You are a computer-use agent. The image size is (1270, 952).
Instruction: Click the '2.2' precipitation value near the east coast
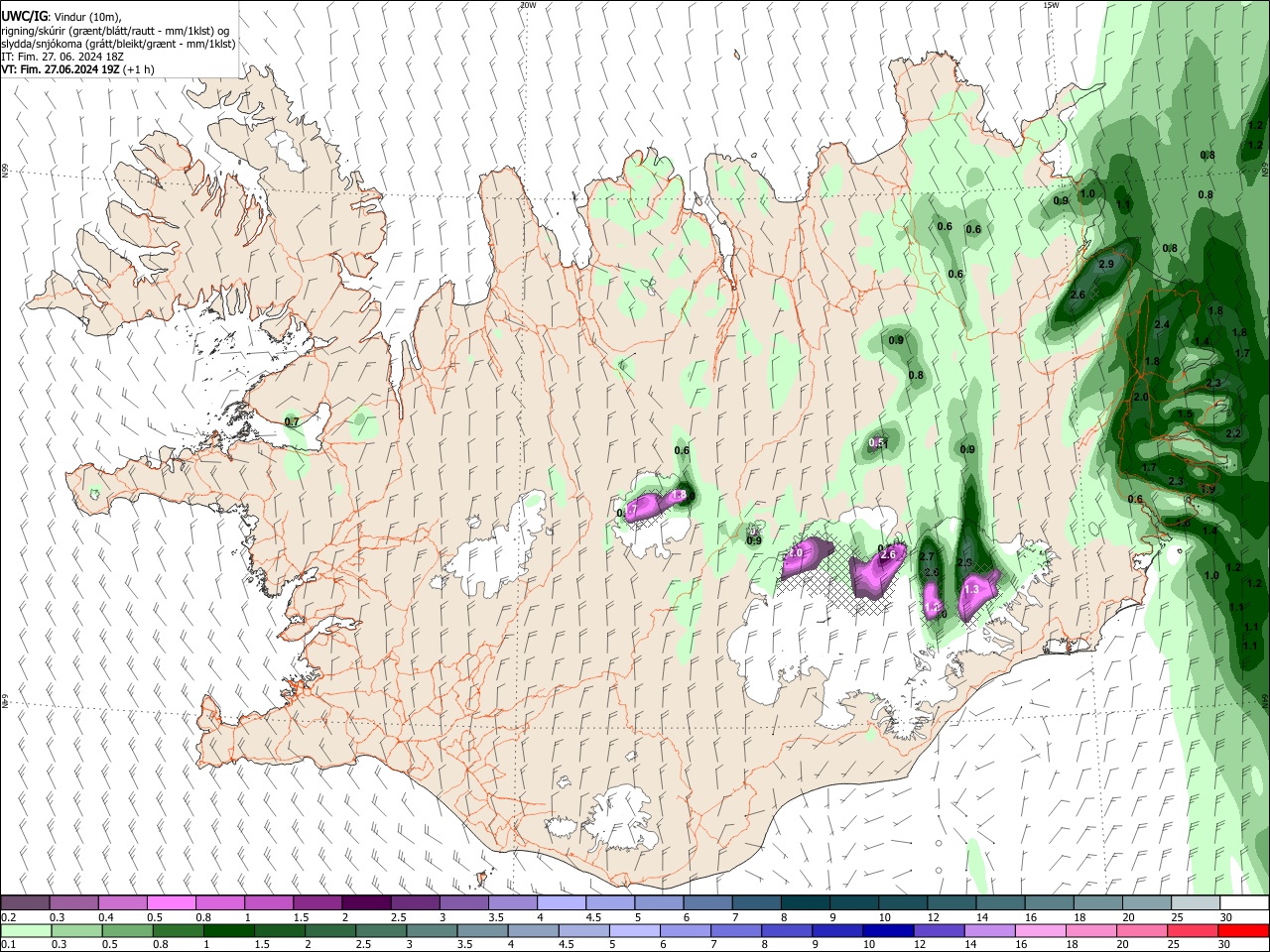[x=1233, y=434]
